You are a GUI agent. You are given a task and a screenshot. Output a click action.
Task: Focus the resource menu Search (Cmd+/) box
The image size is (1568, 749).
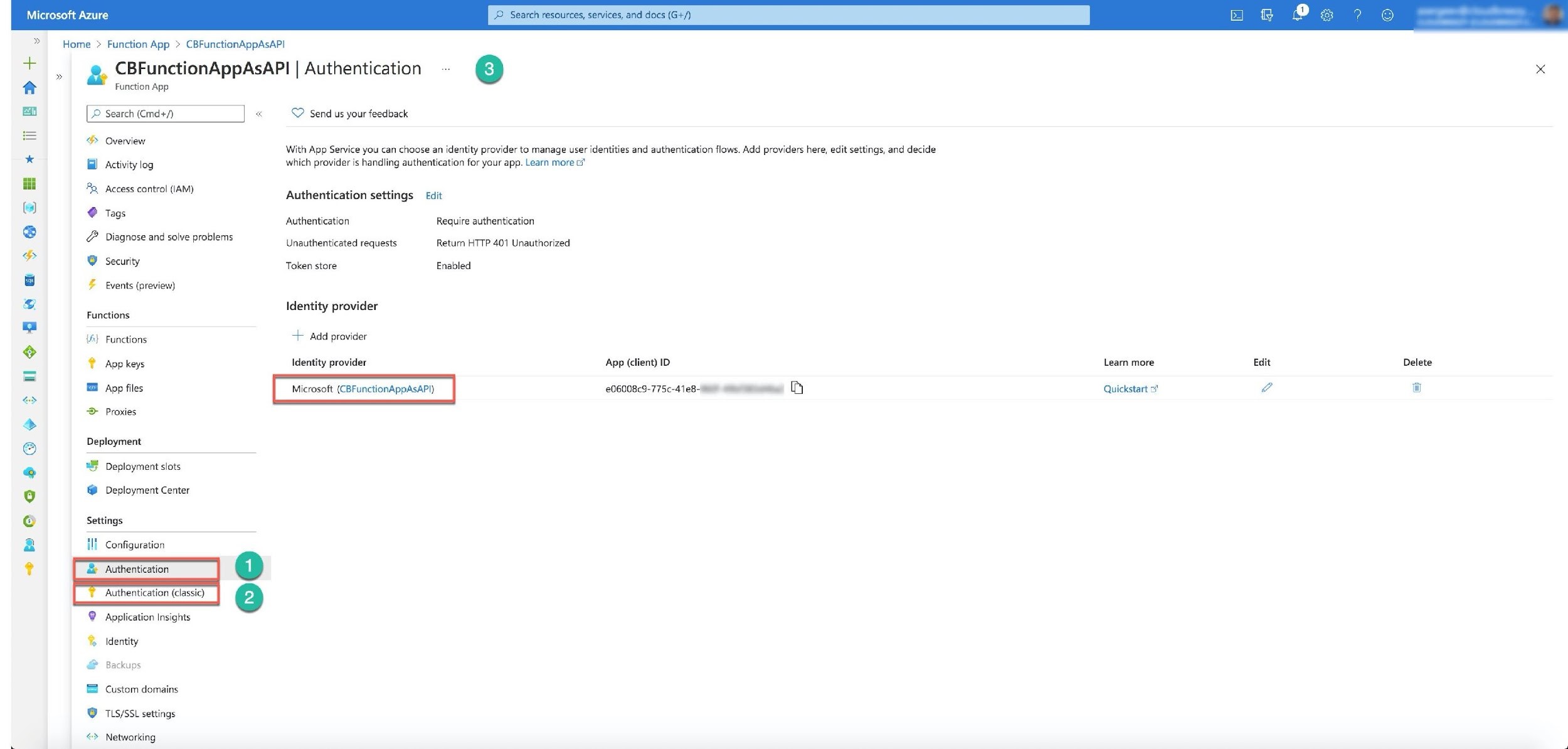166,114
